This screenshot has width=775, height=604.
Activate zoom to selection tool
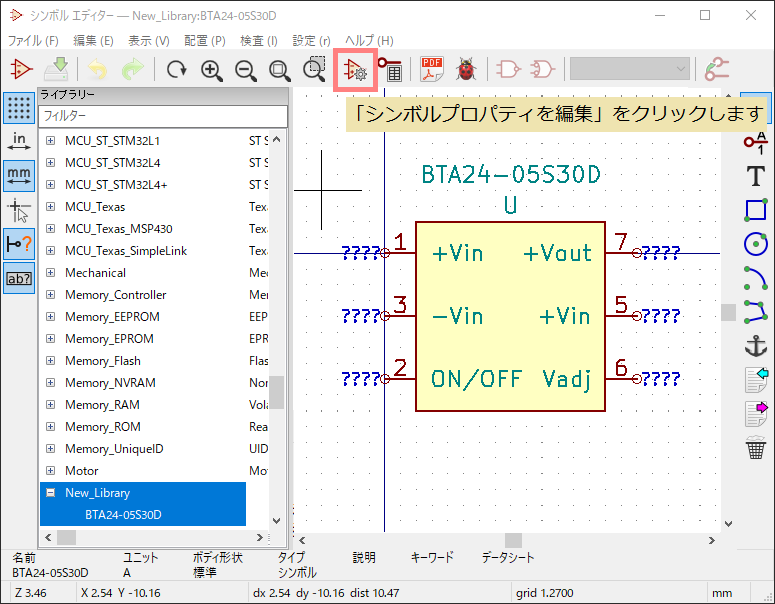tap(314, 69)
